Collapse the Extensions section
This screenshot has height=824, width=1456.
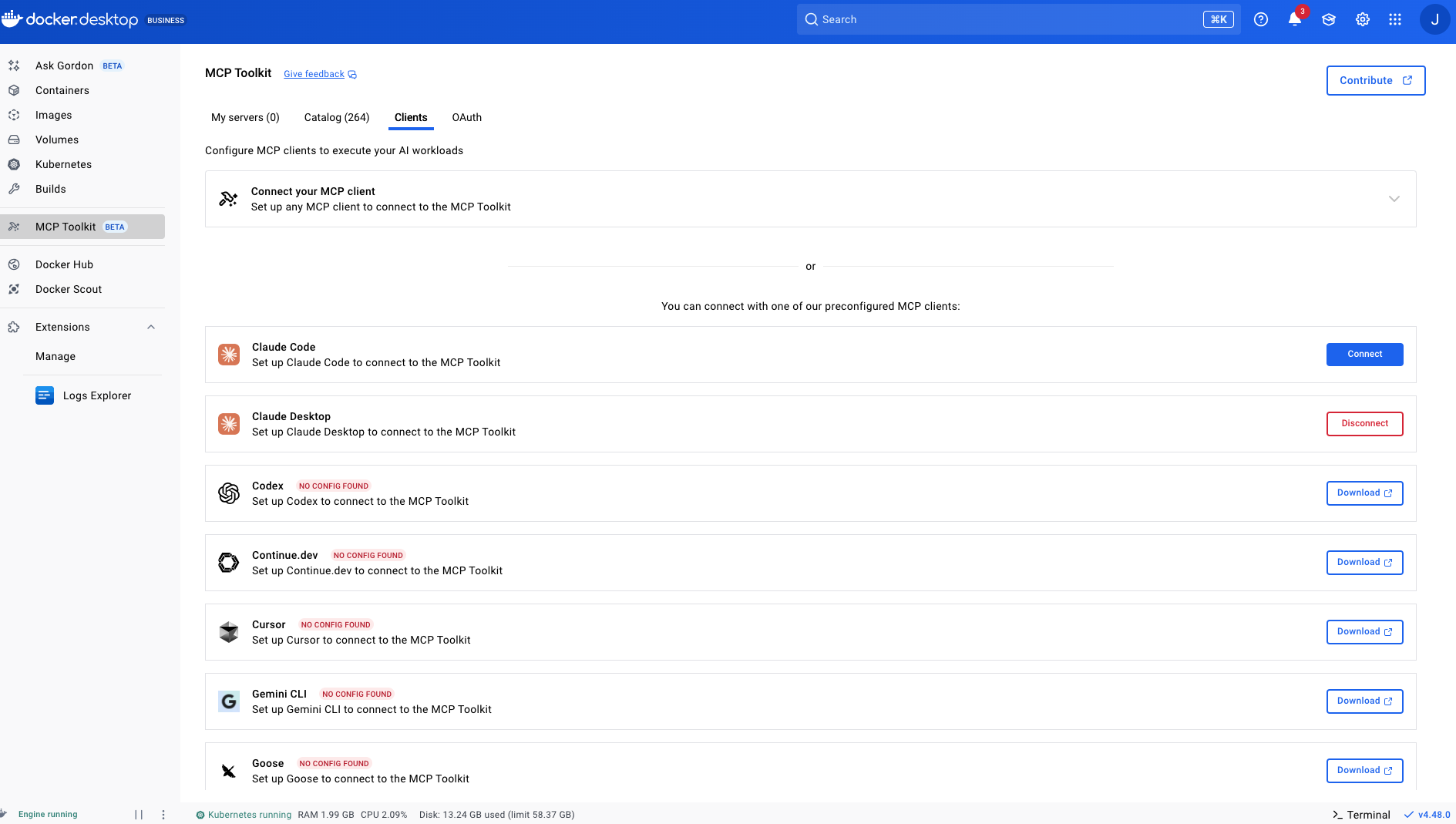click(151, 327)
